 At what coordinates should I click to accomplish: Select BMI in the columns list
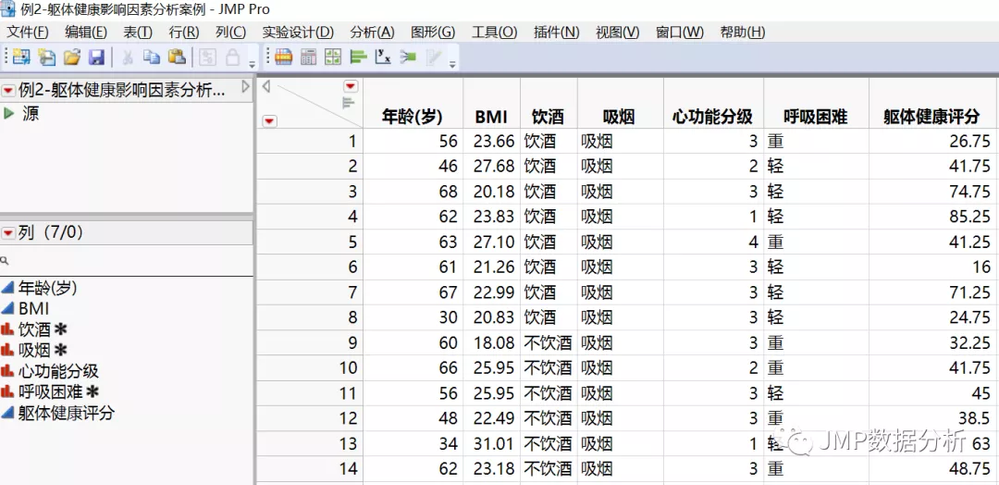34,309
